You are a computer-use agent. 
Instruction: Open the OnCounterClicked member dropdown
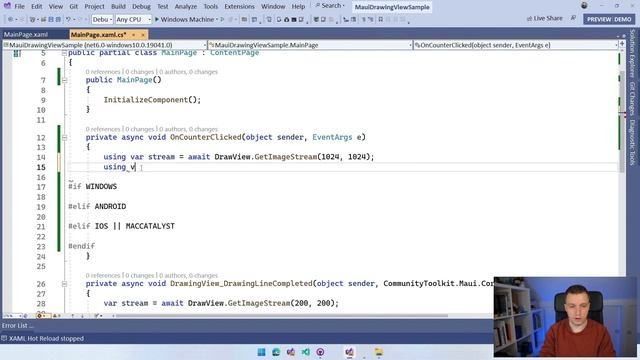516,45
